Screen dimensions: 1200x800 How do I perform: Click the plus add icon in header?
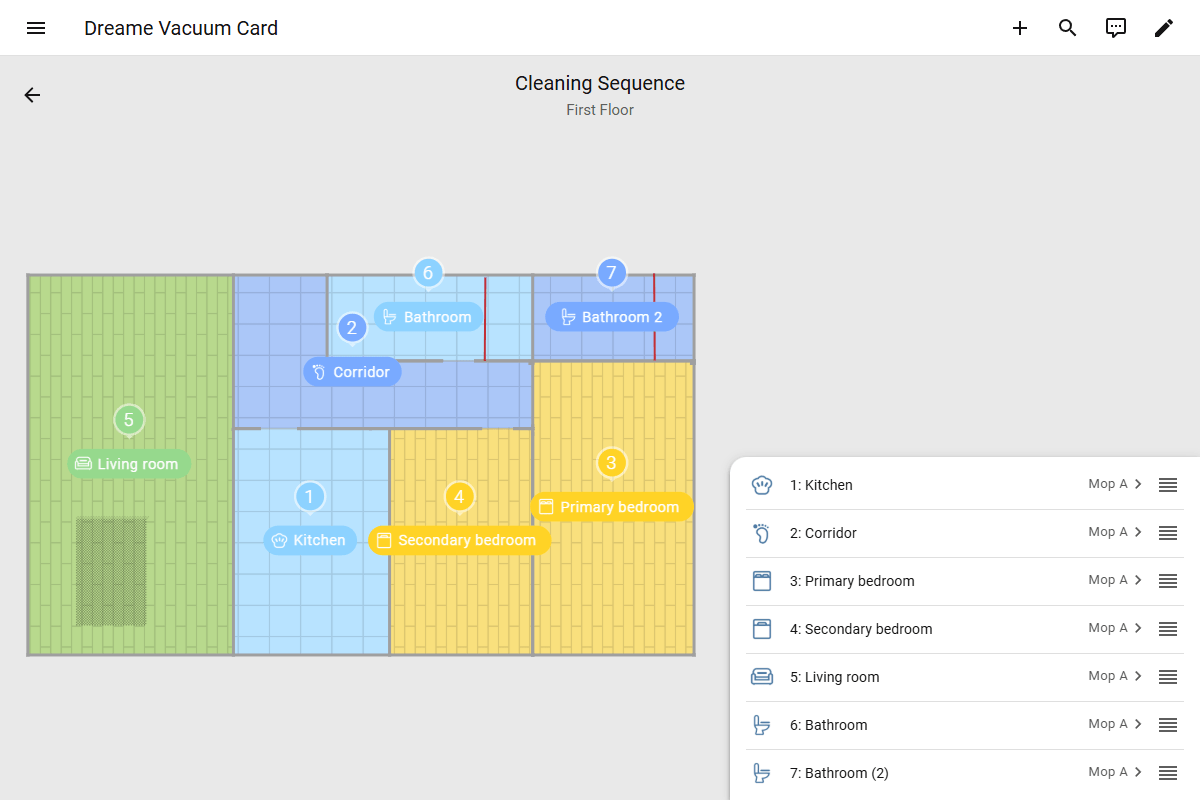click(x=1020, y=28)
